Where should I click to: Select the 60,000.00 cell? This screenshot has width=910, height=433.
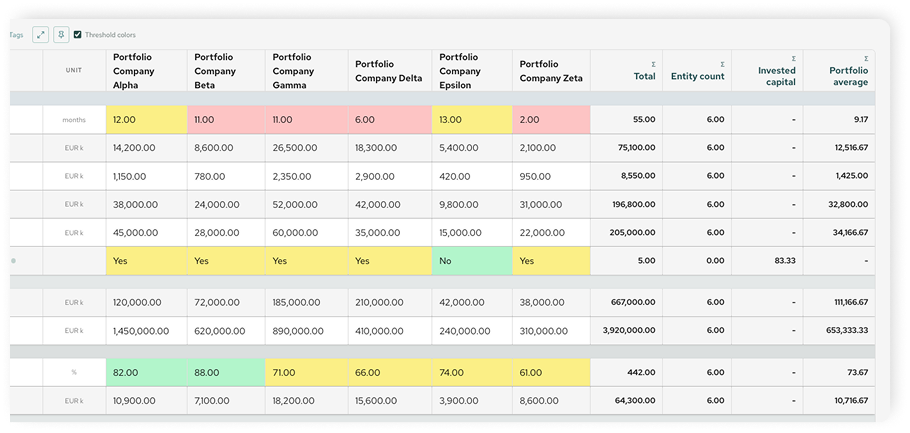(x=306, y=233)
